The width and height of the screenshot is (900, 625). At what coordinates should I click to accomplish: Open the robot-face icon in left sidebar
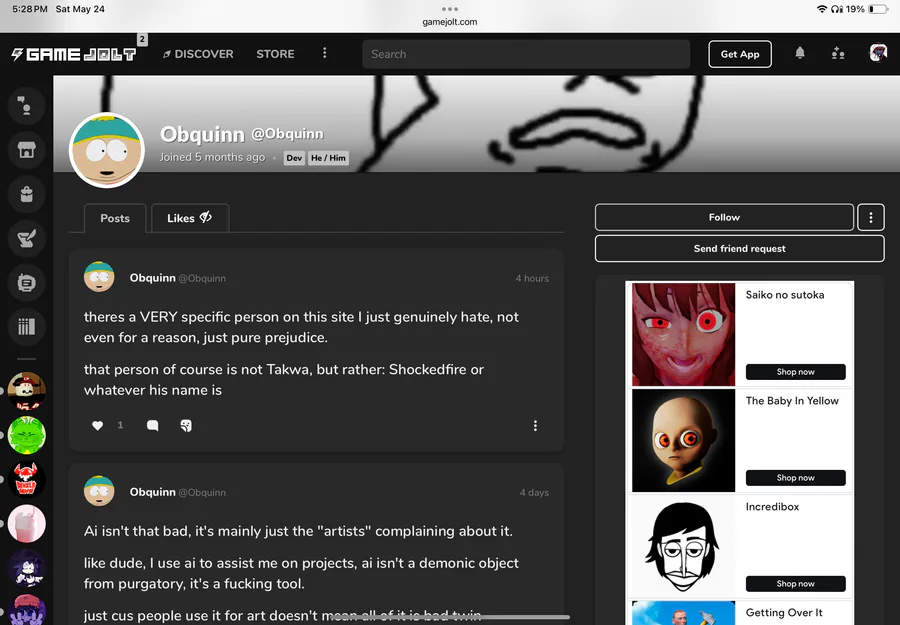point(26,283)
